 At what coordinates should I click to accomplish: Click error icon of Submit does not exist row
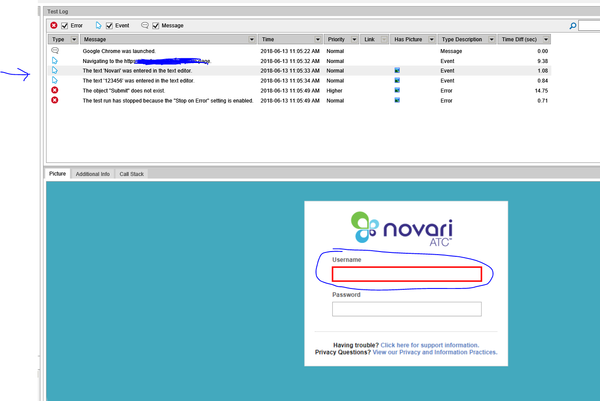point(55,90)
